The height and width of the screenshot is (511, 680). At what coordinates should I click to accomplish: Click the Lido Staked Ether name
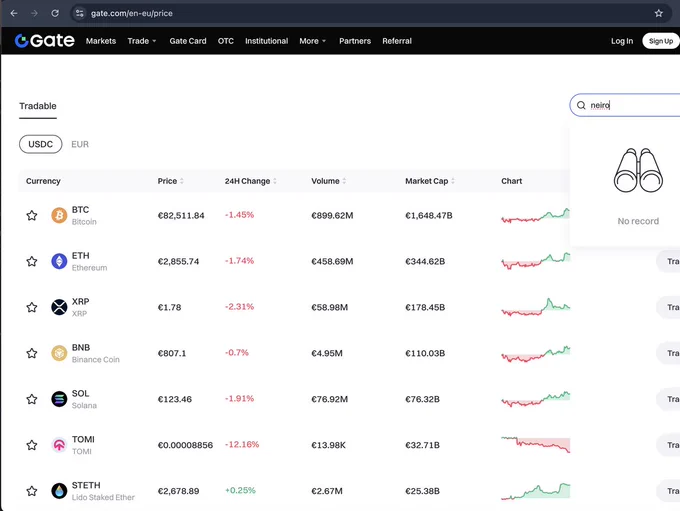103,497
